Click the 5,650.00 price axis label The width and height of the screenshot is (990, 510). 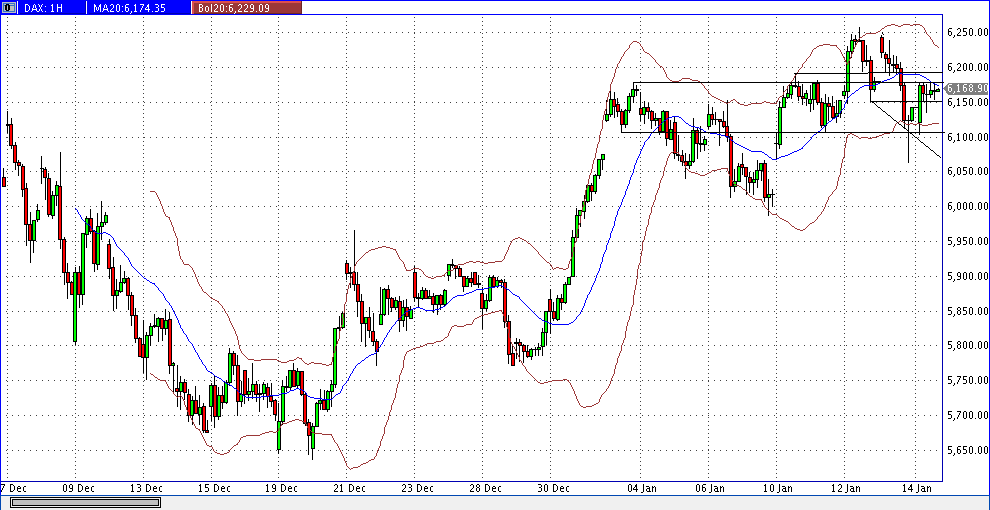pyautogui.click(x=967, y=450)
